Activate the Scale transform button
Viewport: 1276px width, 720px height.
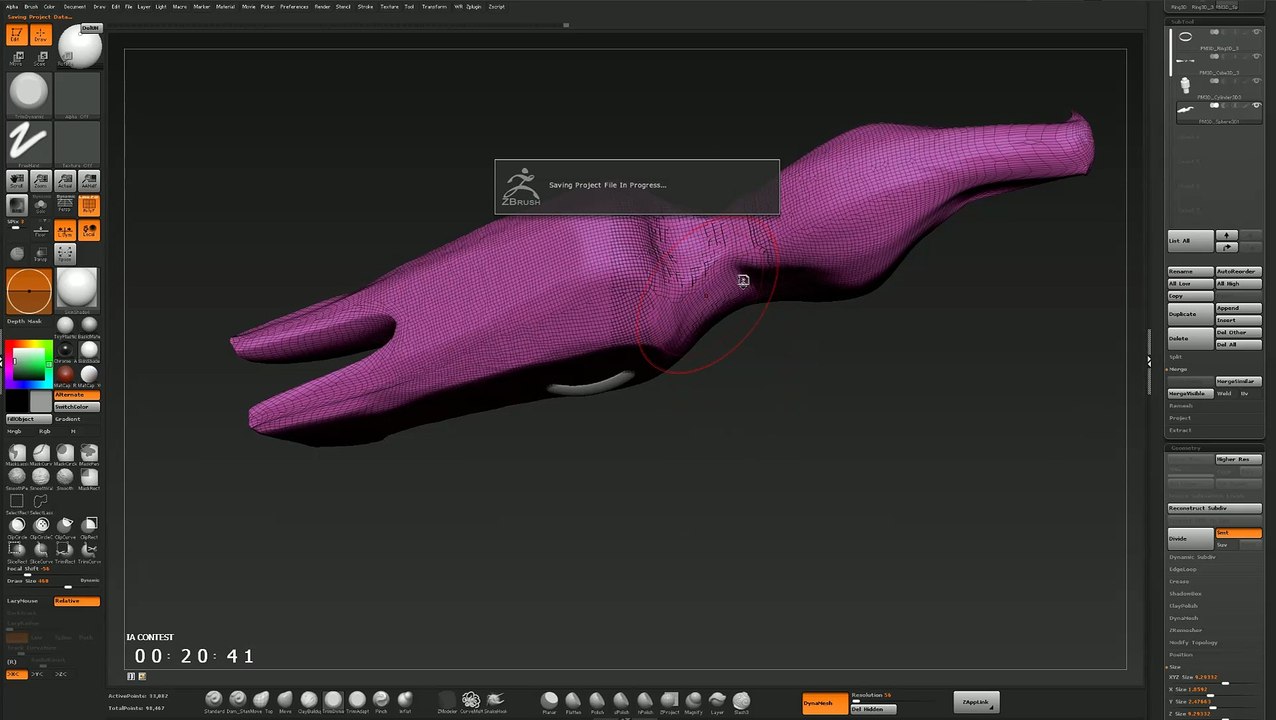[40, 59]
